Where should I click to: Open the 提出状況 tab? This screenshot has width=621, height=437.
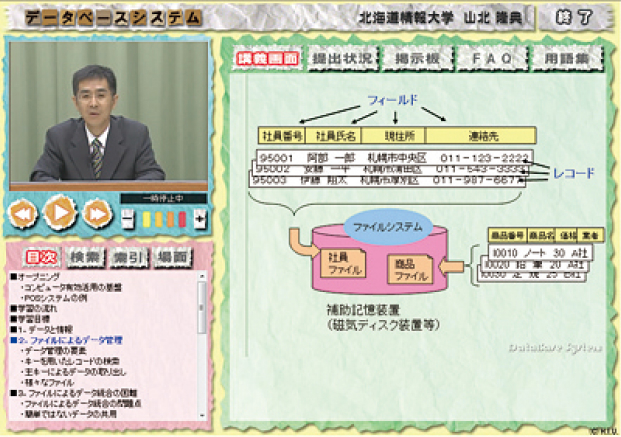(x=342, y=59)
